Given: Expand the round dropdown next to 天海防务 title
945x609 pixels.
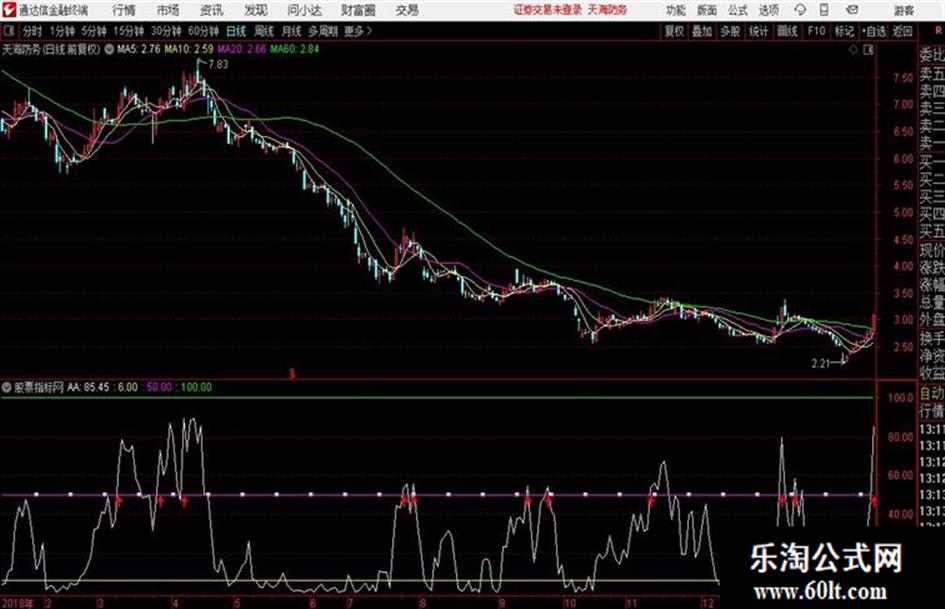Looking at the screenshot, I should [109, 50].
